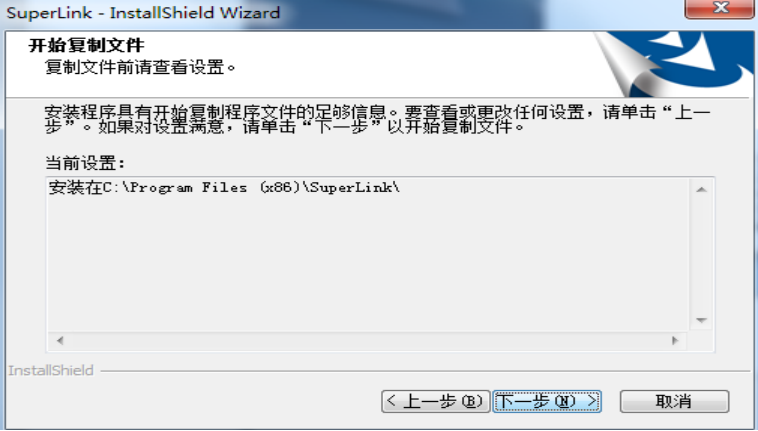Click the 开始复制文件 heading
The height and width of the screenshot is (431, 758).
click(87, 45)
